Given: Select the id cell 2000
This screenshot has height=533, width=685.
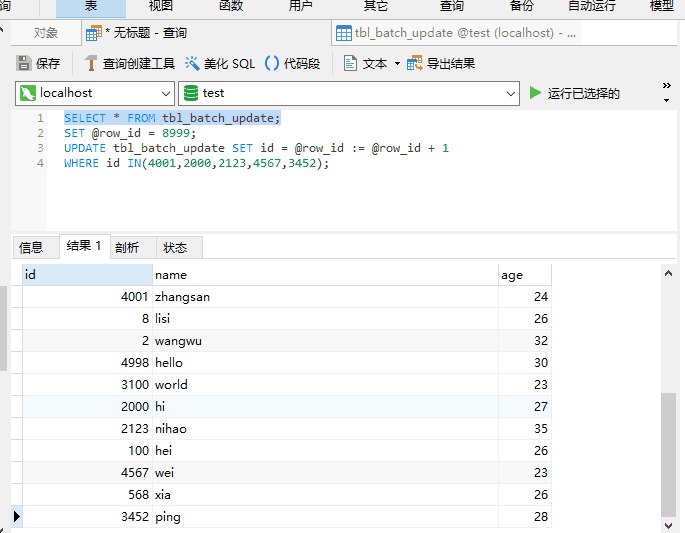Looking at the screenshot, I should click(87, 407).
